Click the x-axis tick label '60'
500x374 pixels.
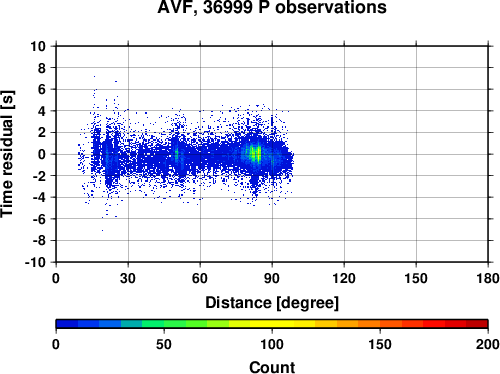coord(200,278)
